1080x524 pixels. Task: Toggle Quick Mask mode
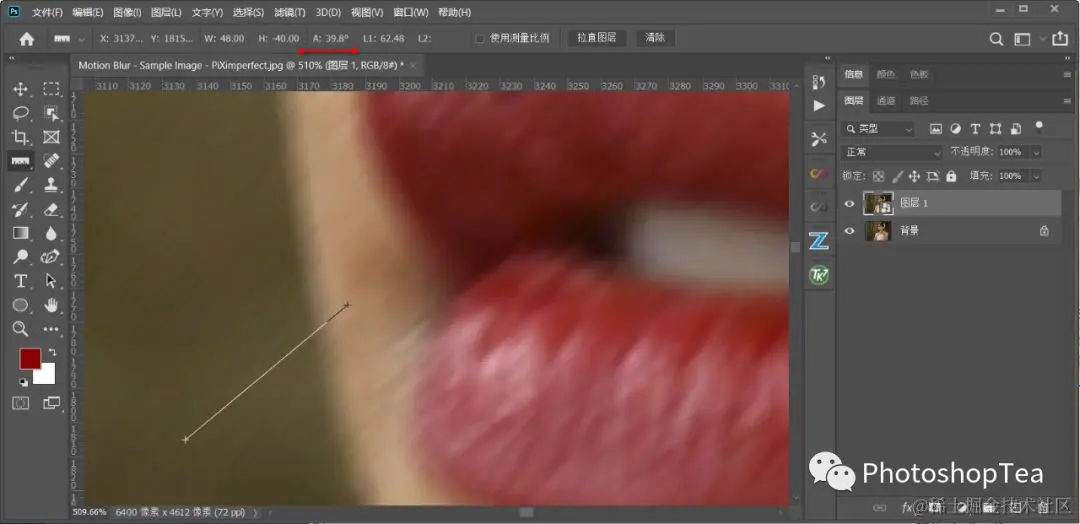click(21, 404)
